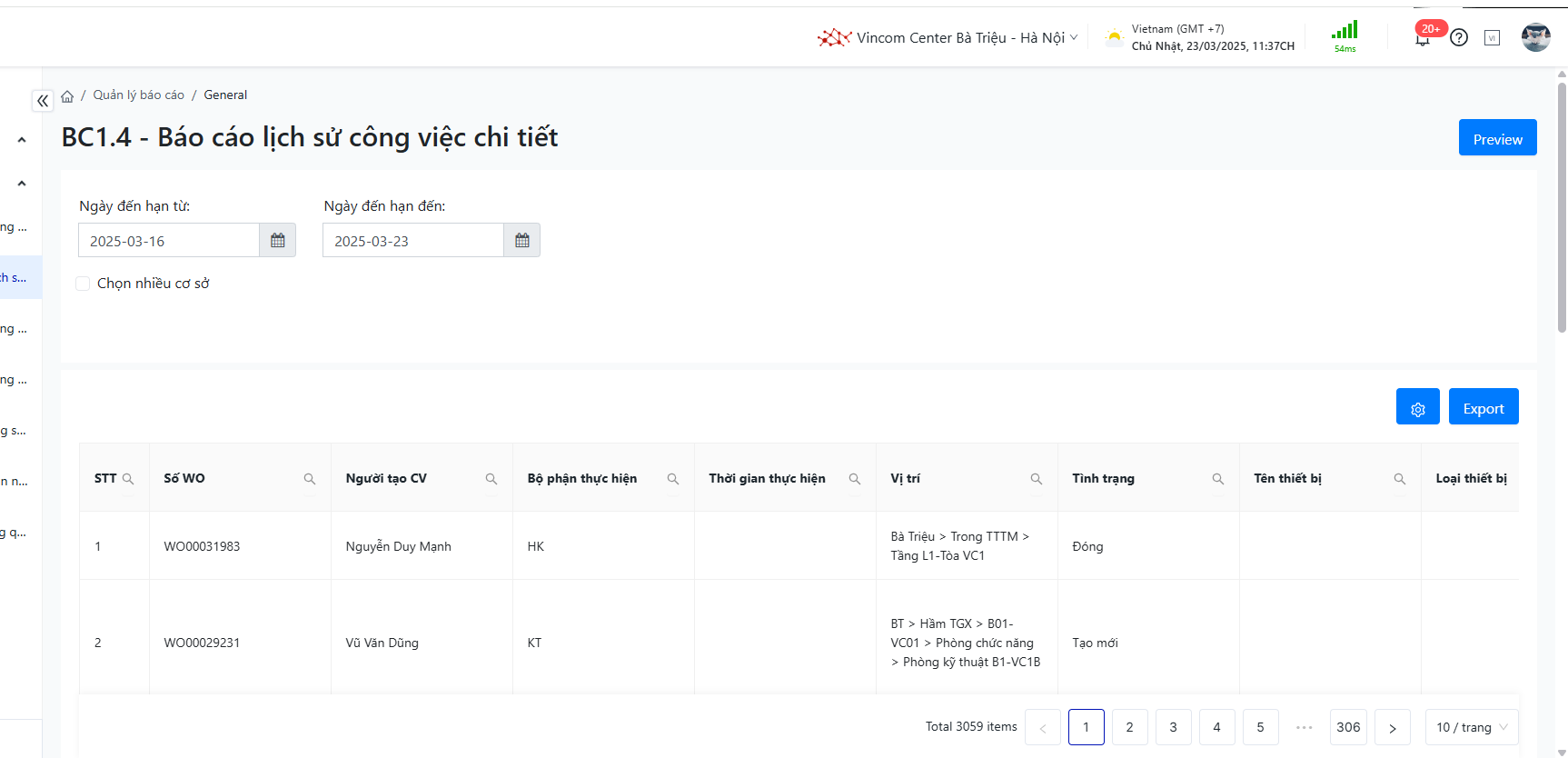This screenshot has height=758, width=1568.
Task: Click the Export button
Action: (x=1483, y=408)
